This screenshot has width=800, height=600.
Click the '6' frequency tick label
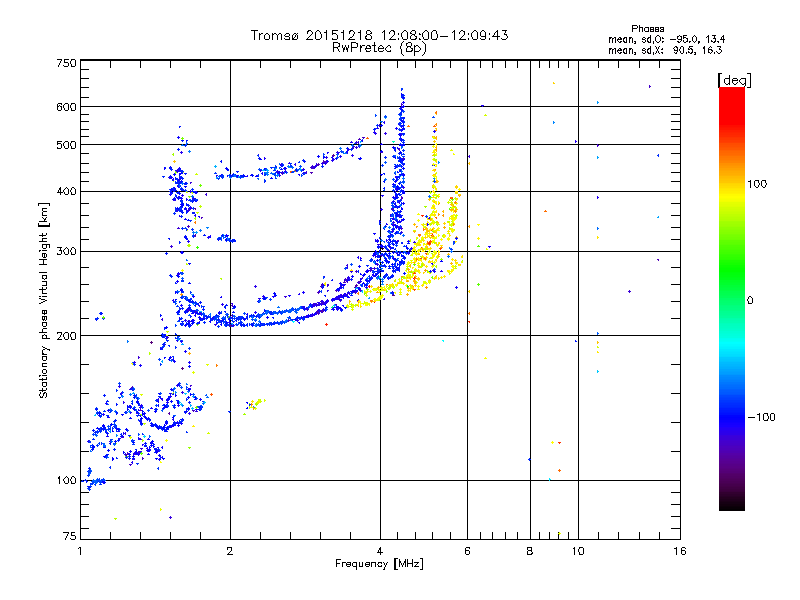click(467, 551)
